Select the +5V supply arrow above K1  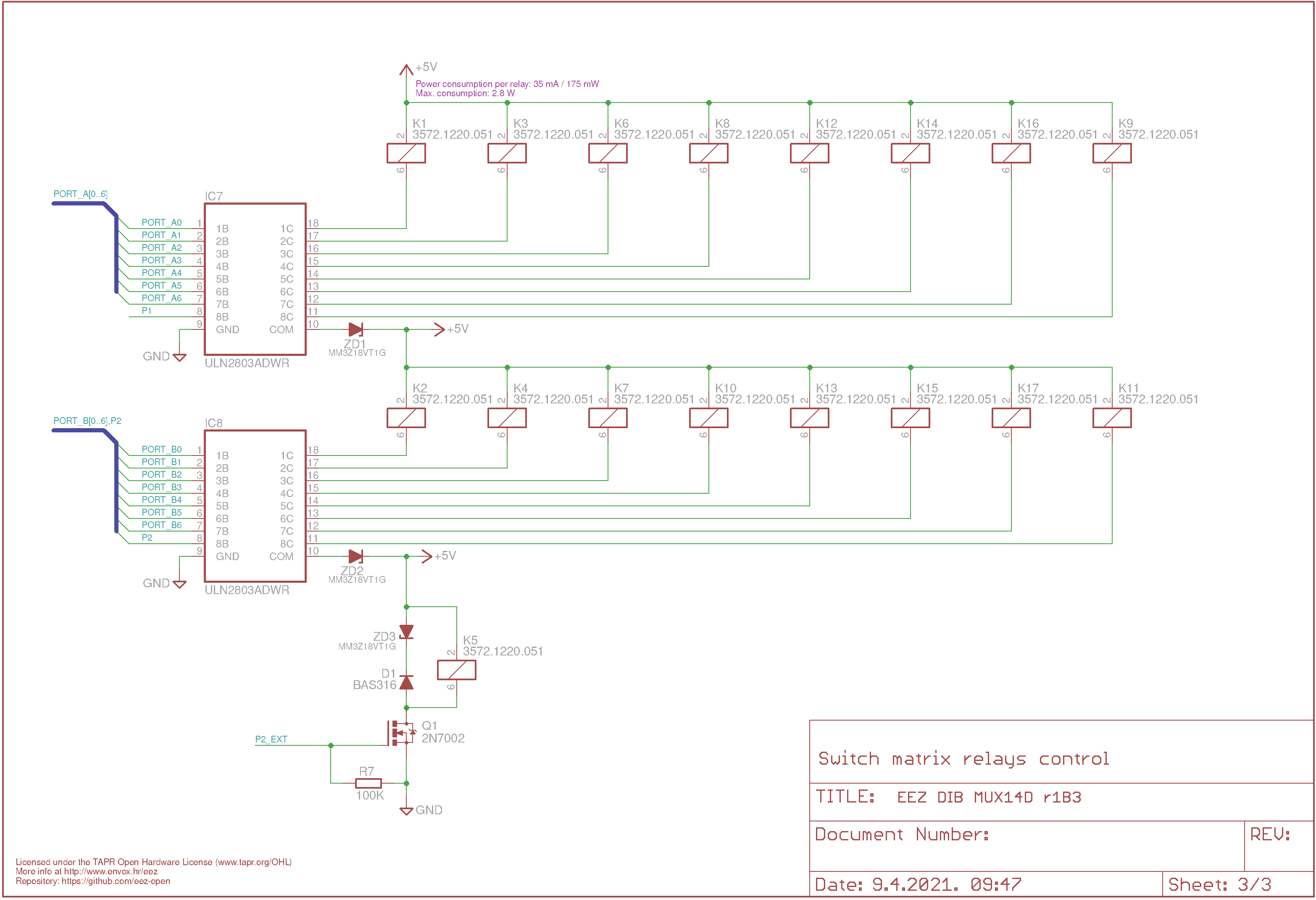(x=406, y=70)
